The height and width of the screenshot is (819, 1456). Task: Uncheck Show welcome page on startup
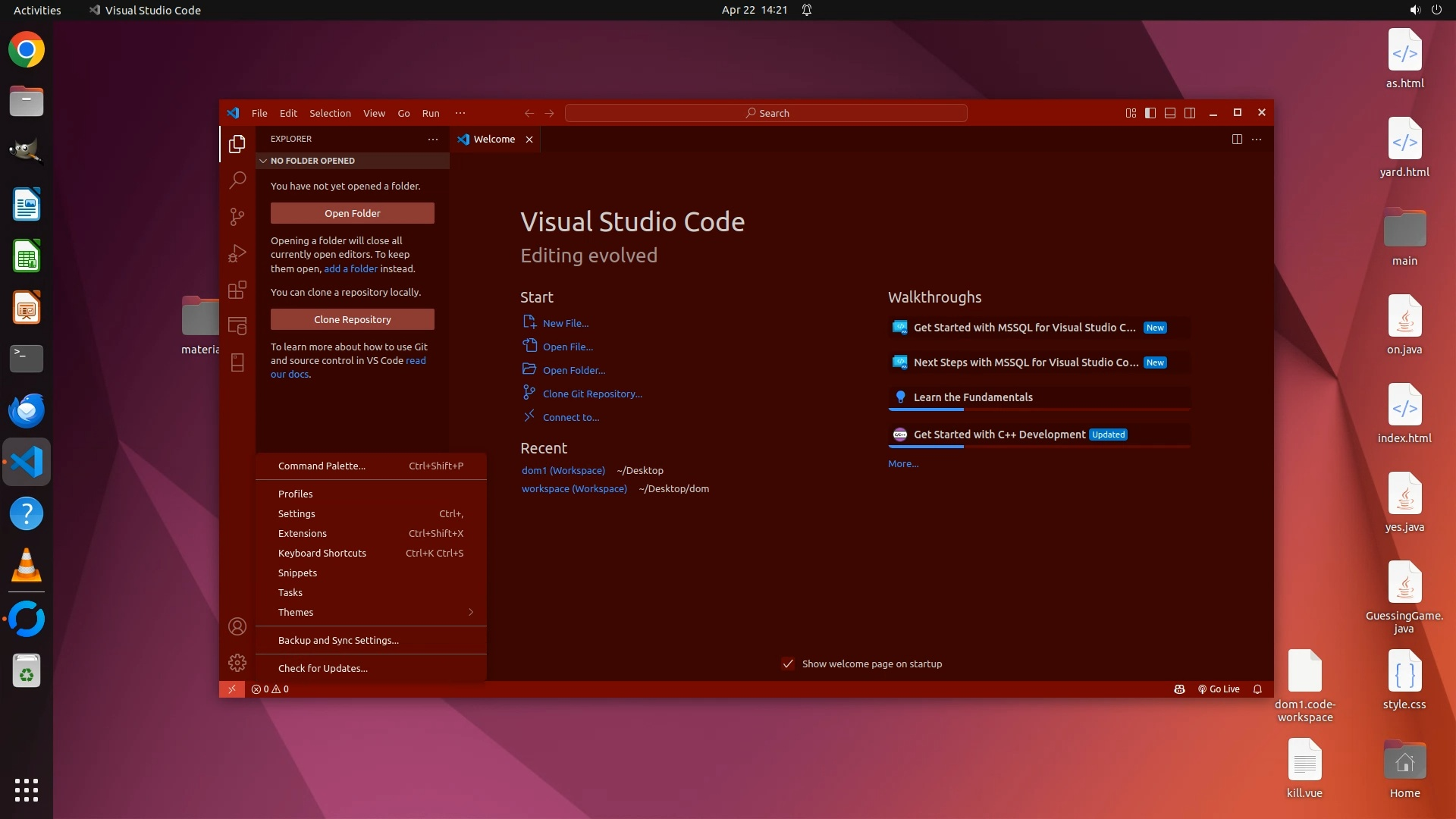[788, 664]
